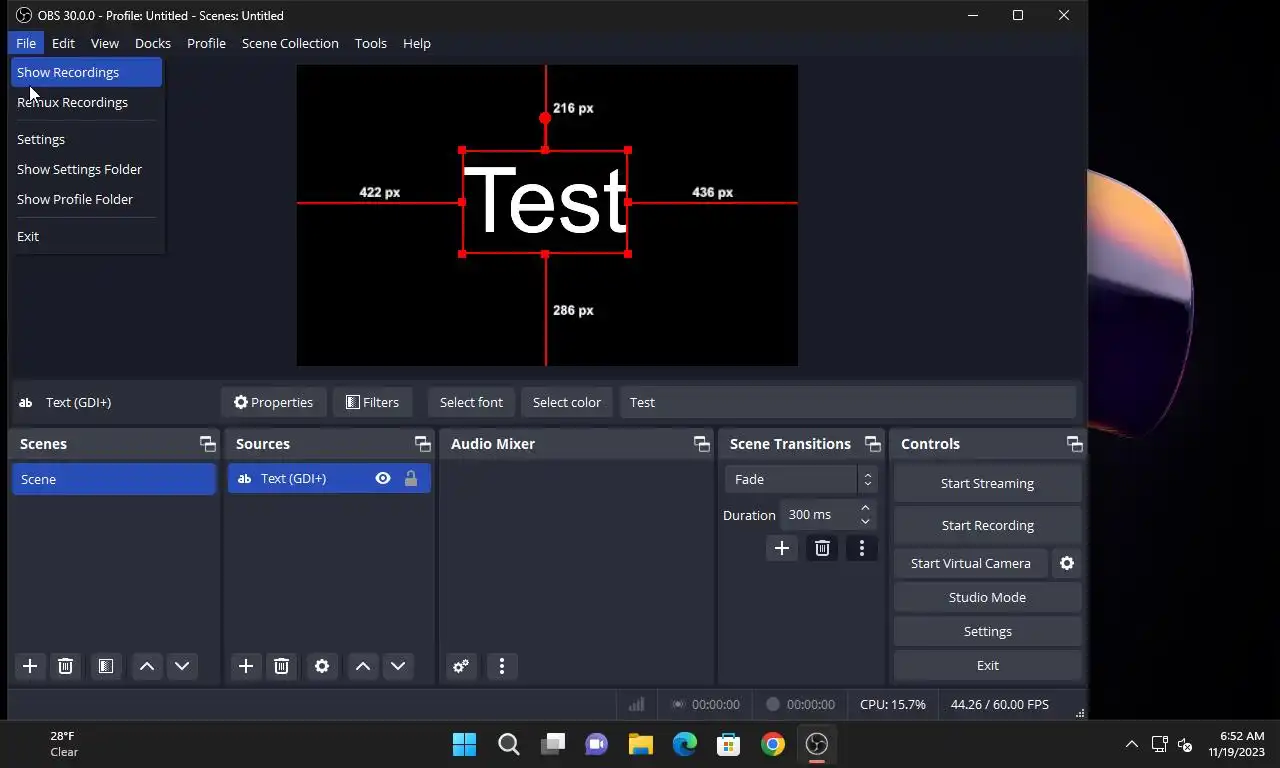Viewport: 1280px width, 768px height.
Task: Choose Exit in File menu
Action: tap(87, 236)
